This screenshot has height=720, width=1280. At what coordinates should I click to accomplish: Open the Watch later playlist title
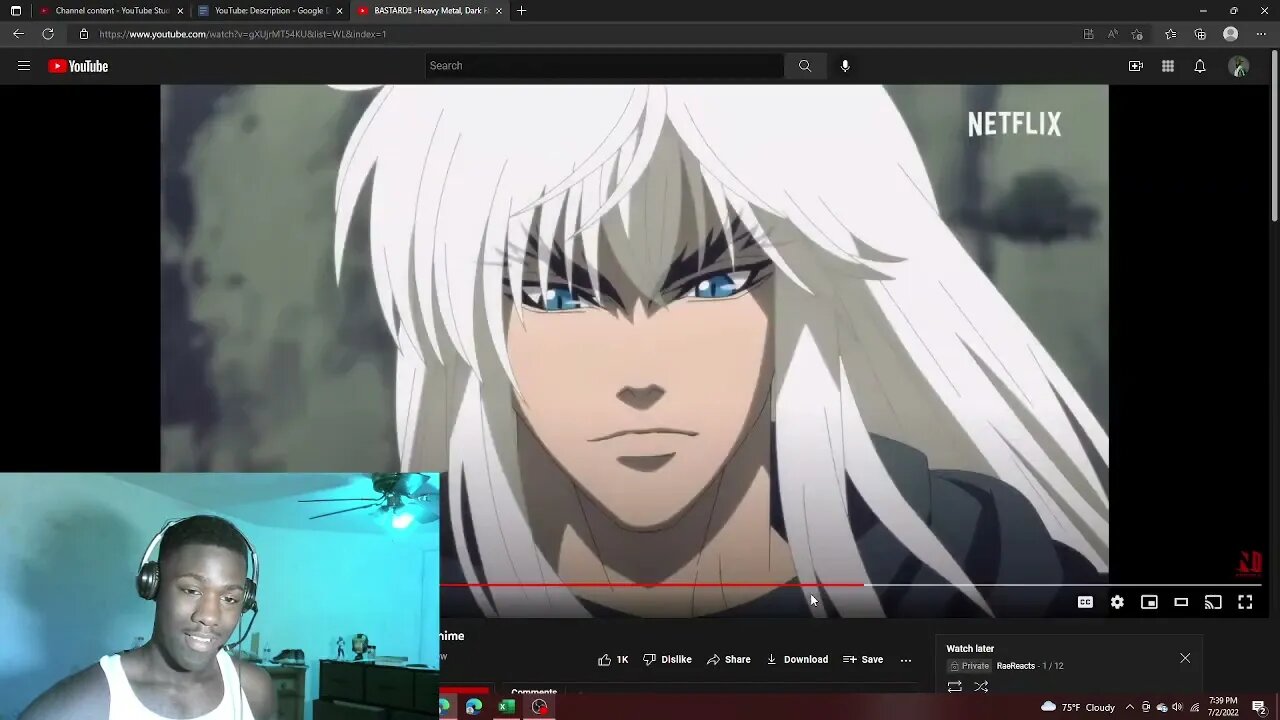tap(970, 649)
